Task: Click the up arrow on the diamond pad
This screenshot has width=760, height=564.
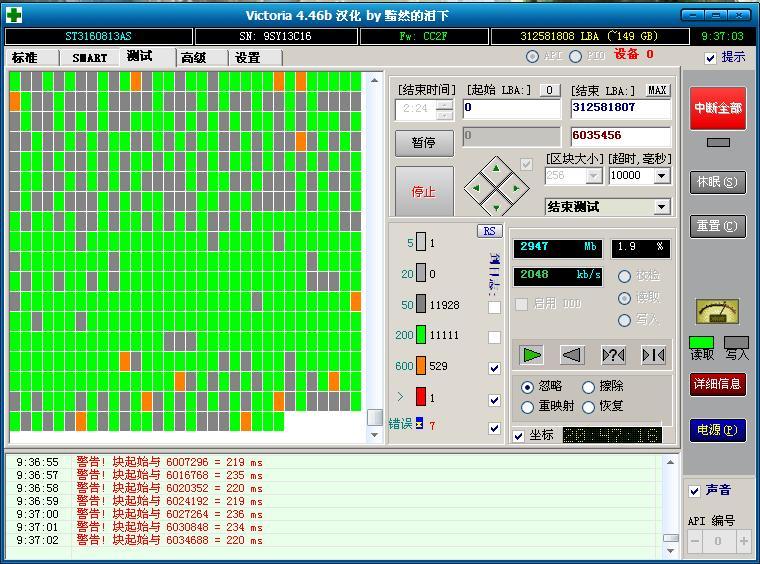Action: coord(496,169)
